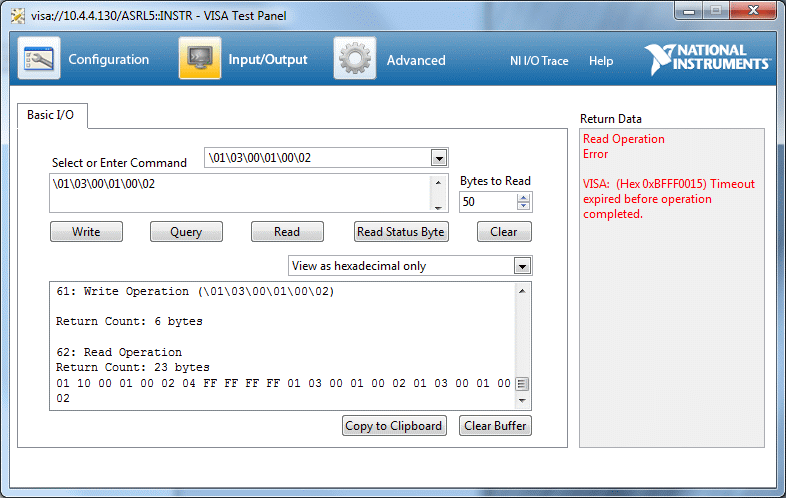Click the VISA timeout error message

[x=669, y=199]
